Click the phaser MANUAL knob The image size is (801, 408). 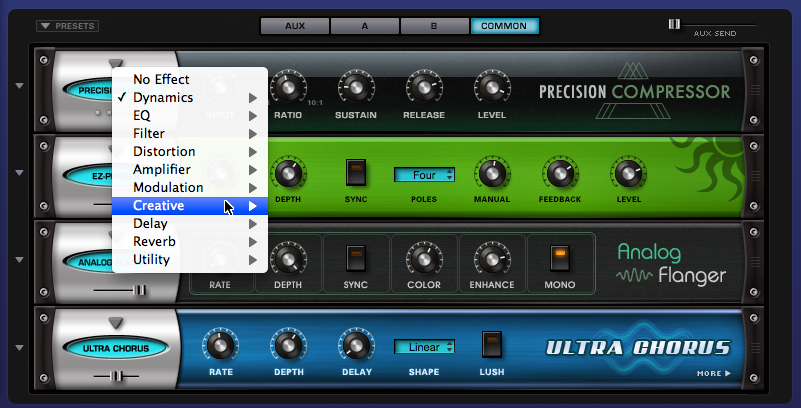(491, 174)
